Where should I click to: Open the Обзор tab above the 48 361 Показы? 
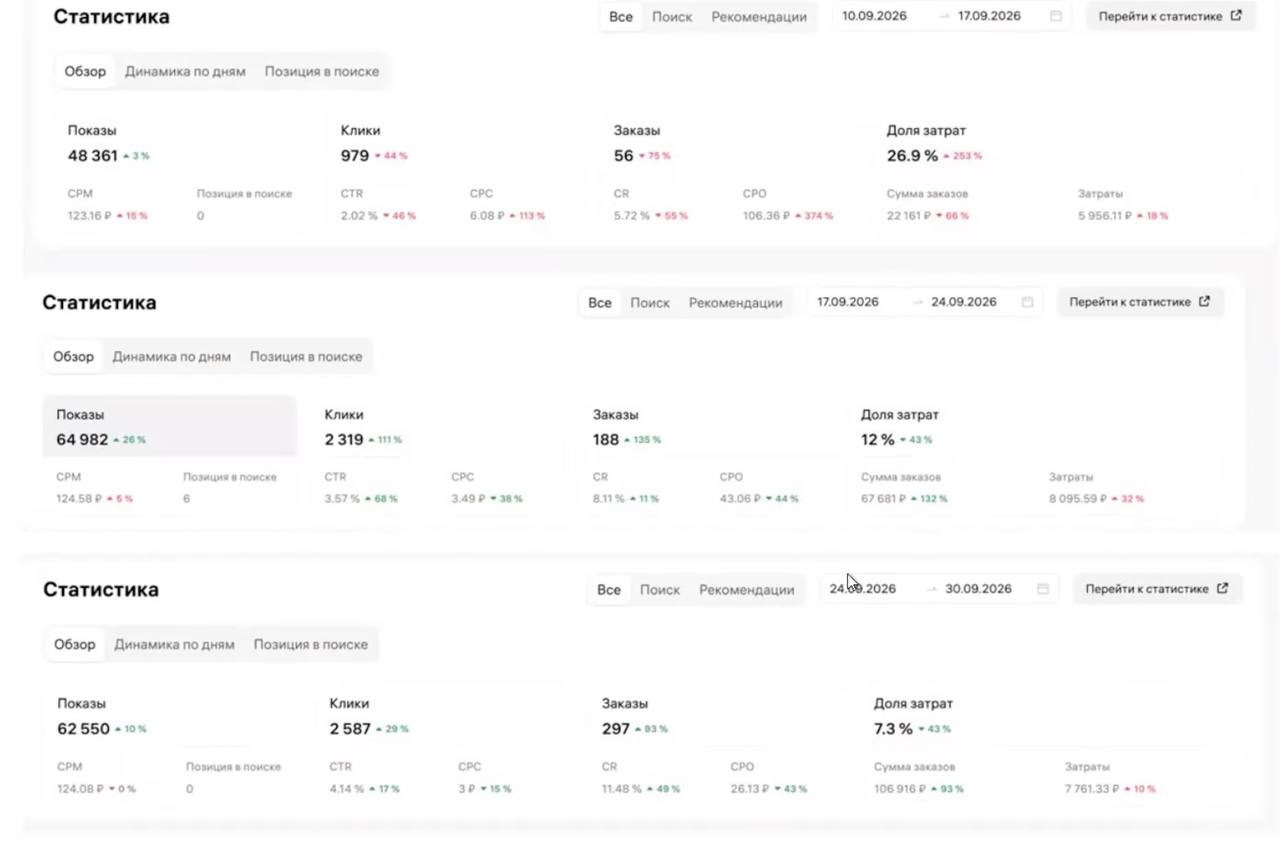[x=85, y=72]
